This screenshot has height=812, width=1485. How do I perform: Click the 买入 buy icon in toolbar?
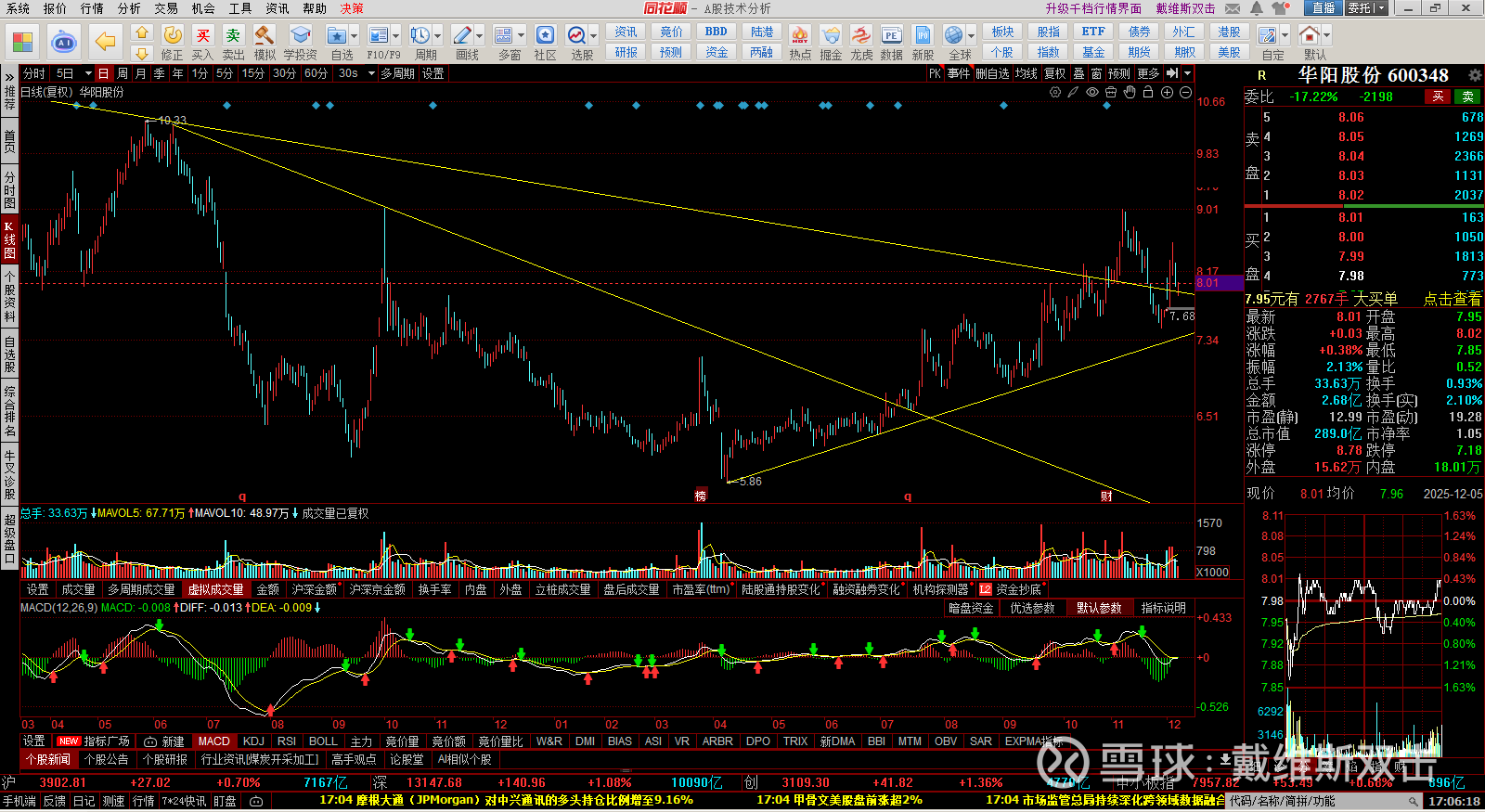coord(203,35)
